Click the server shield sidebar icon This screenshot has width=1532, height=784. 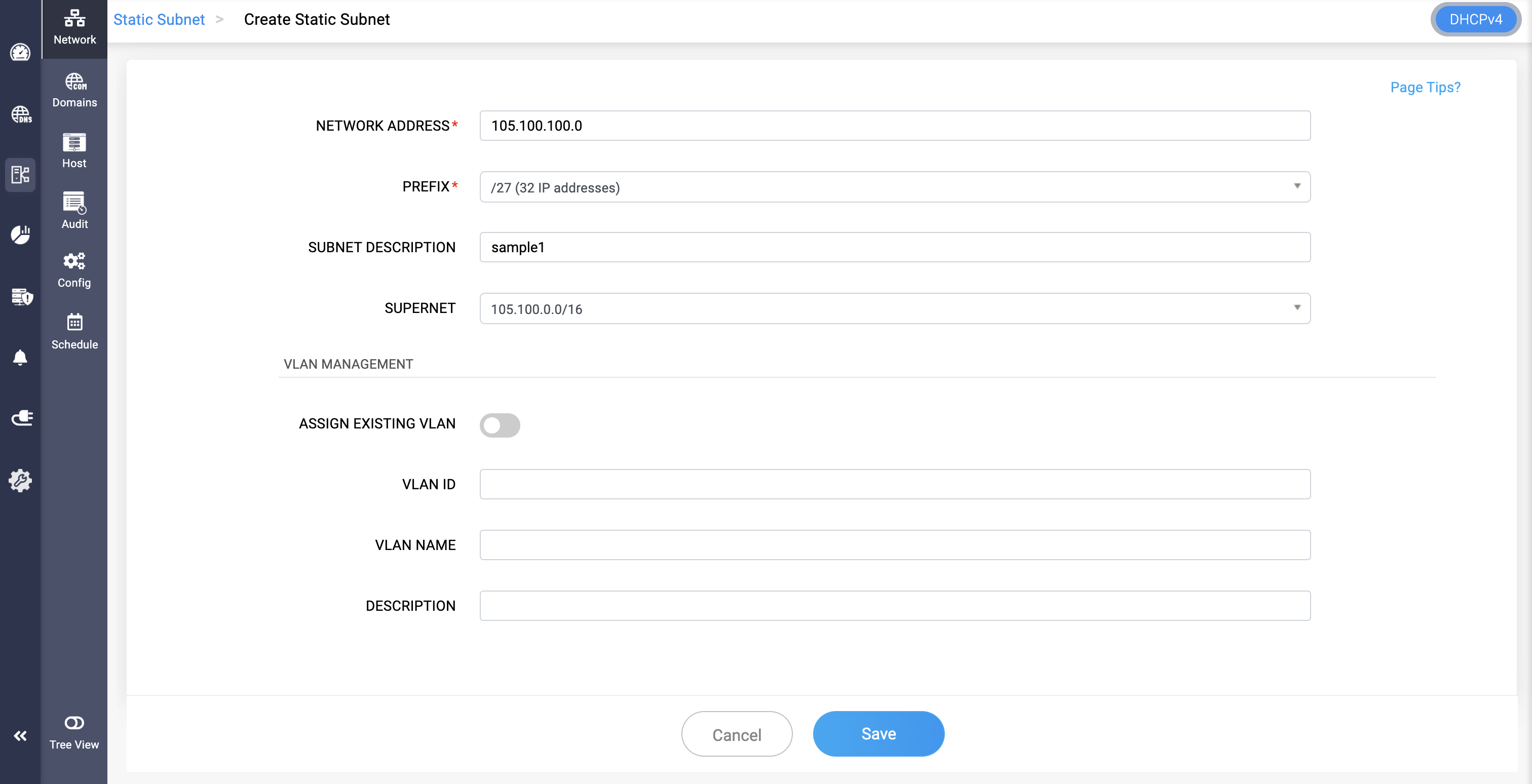(21, 296)
